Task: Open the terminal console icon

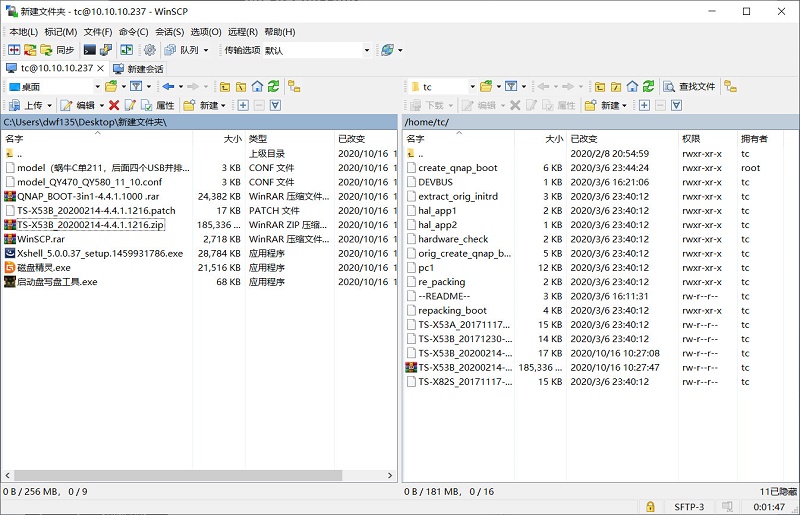Action: click(90, 50)
